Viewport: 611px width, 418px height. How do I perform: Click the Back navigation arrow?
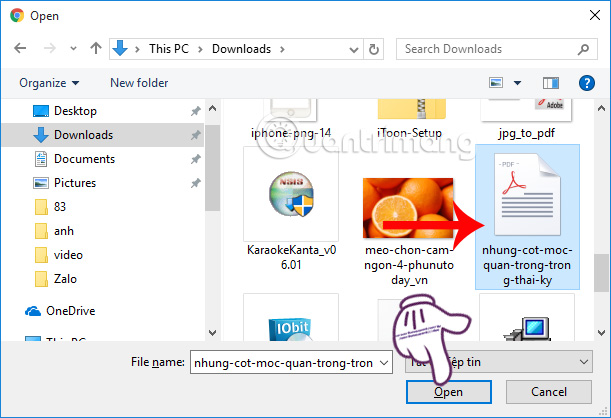click(x=20, y=49)
